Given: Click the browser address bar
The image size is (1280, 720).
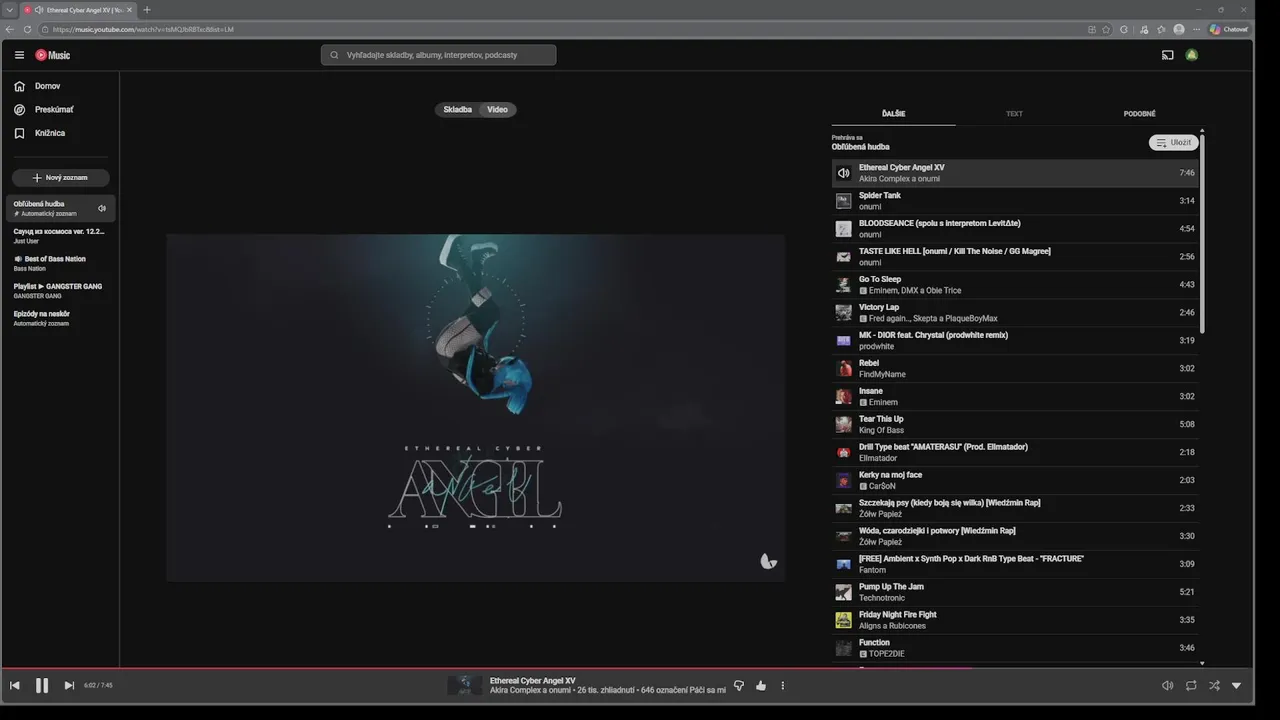Looking at the screenshot, I should [x=560, y=29].
